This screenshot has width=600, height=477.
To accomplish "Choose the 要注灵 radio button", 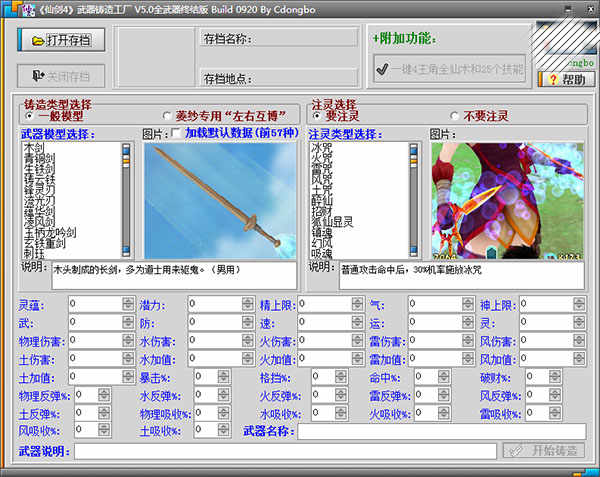I will [x=316, y=116].
